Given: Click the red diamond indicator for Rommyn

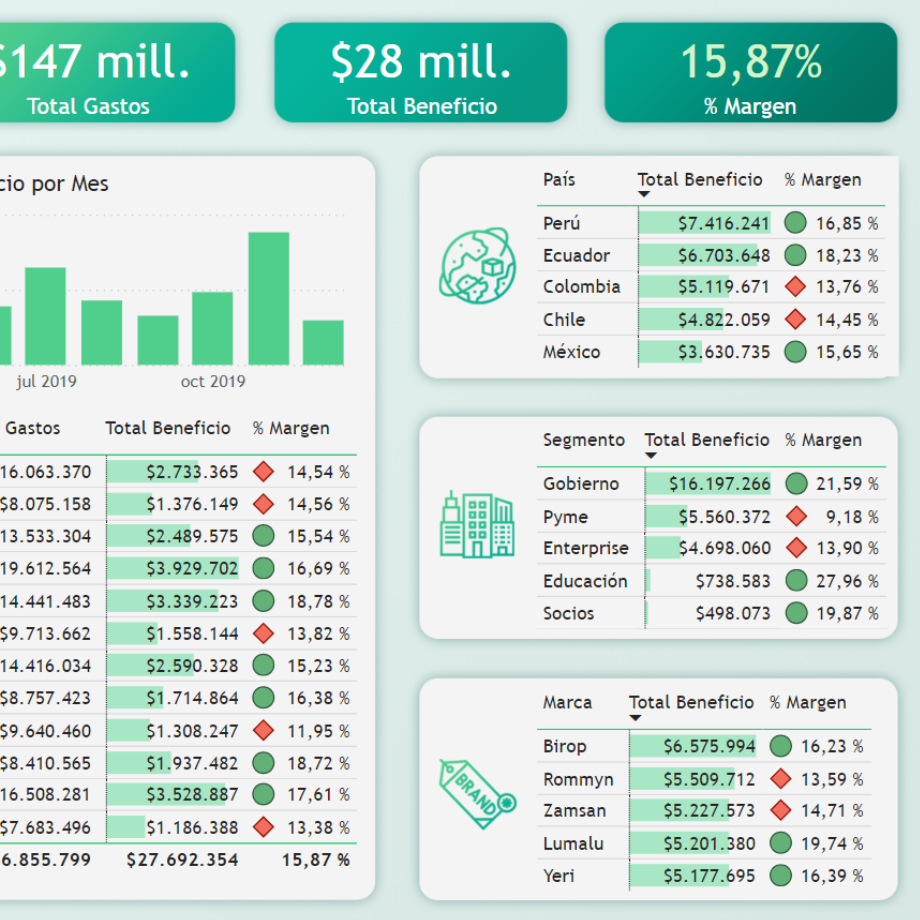Looking at the screenshot, I should point(781,779).
